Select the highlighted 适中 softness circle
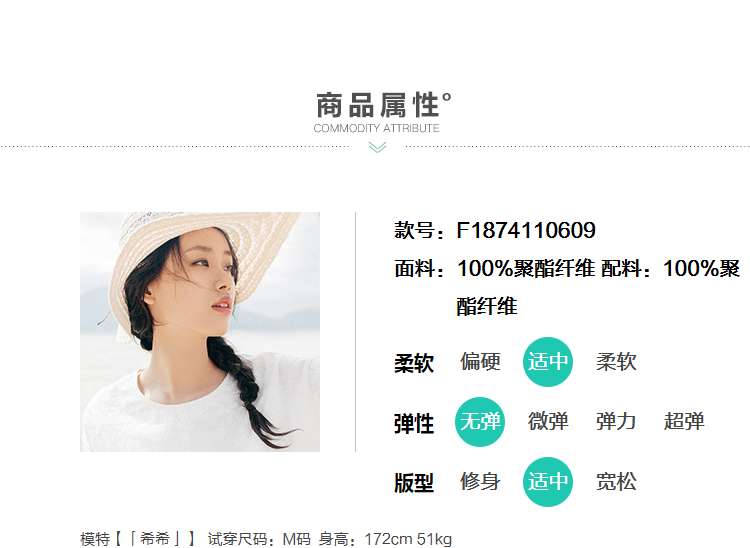The image size is (750, 548). point(548,362)
